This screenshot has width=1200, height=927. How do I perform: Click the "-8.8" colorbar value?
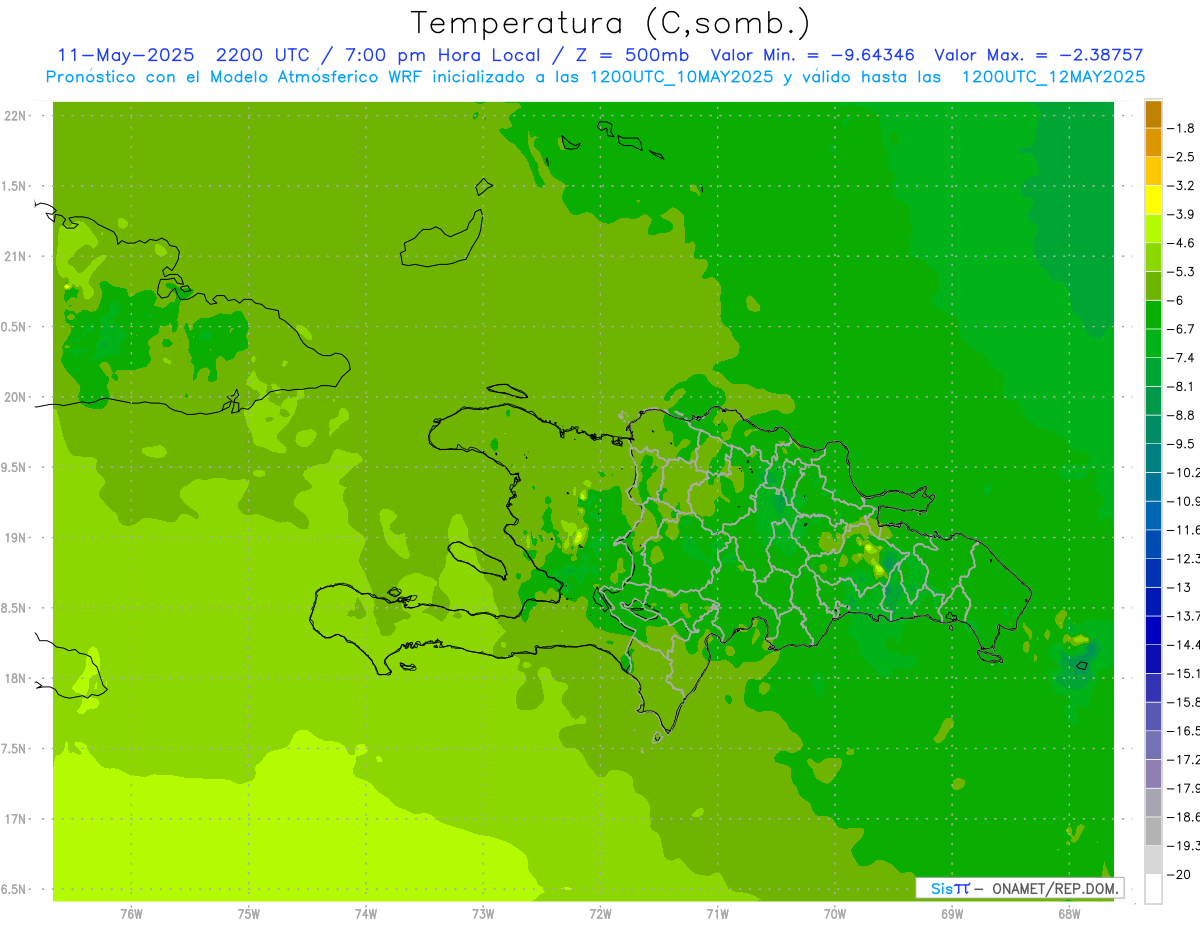[1182, 415]
